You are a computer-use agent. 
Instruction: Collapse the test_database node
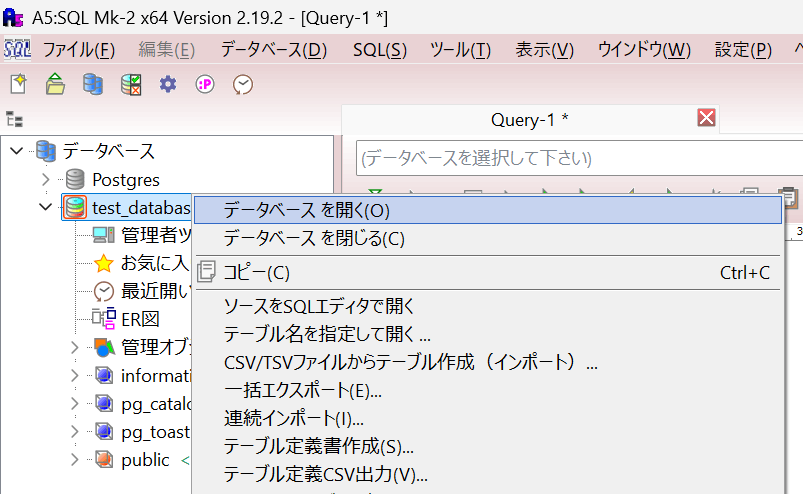point(46,207)
